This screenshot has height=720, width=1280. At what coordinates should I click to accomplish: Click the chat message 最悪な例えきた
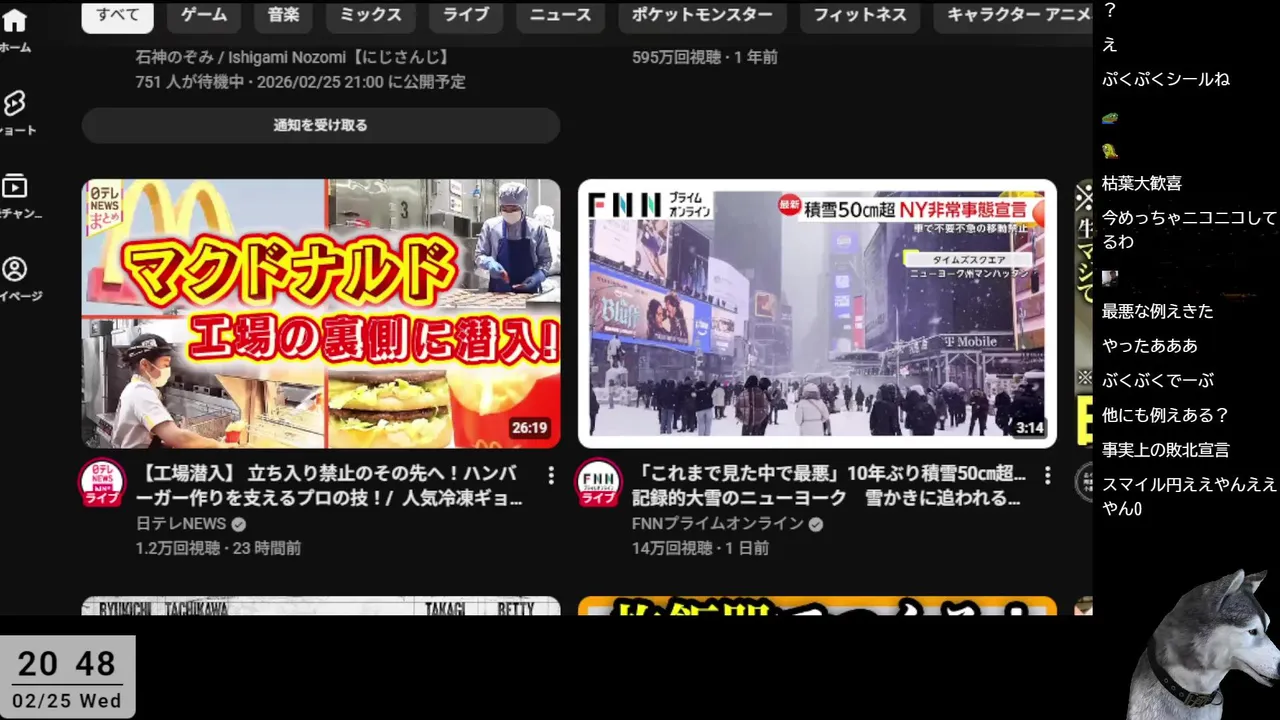coord(1157,311)
